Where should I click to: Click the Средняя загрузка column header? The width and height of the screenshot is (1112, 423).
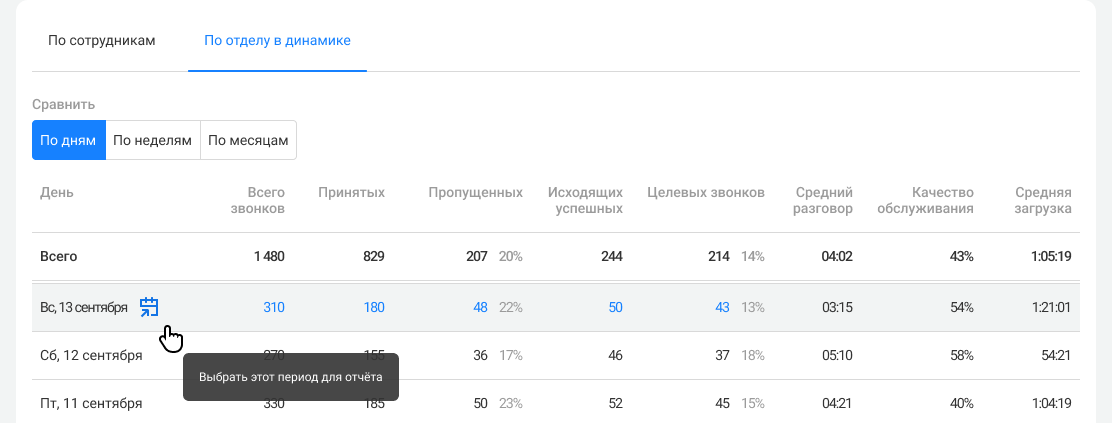[x=1043, y=200]
